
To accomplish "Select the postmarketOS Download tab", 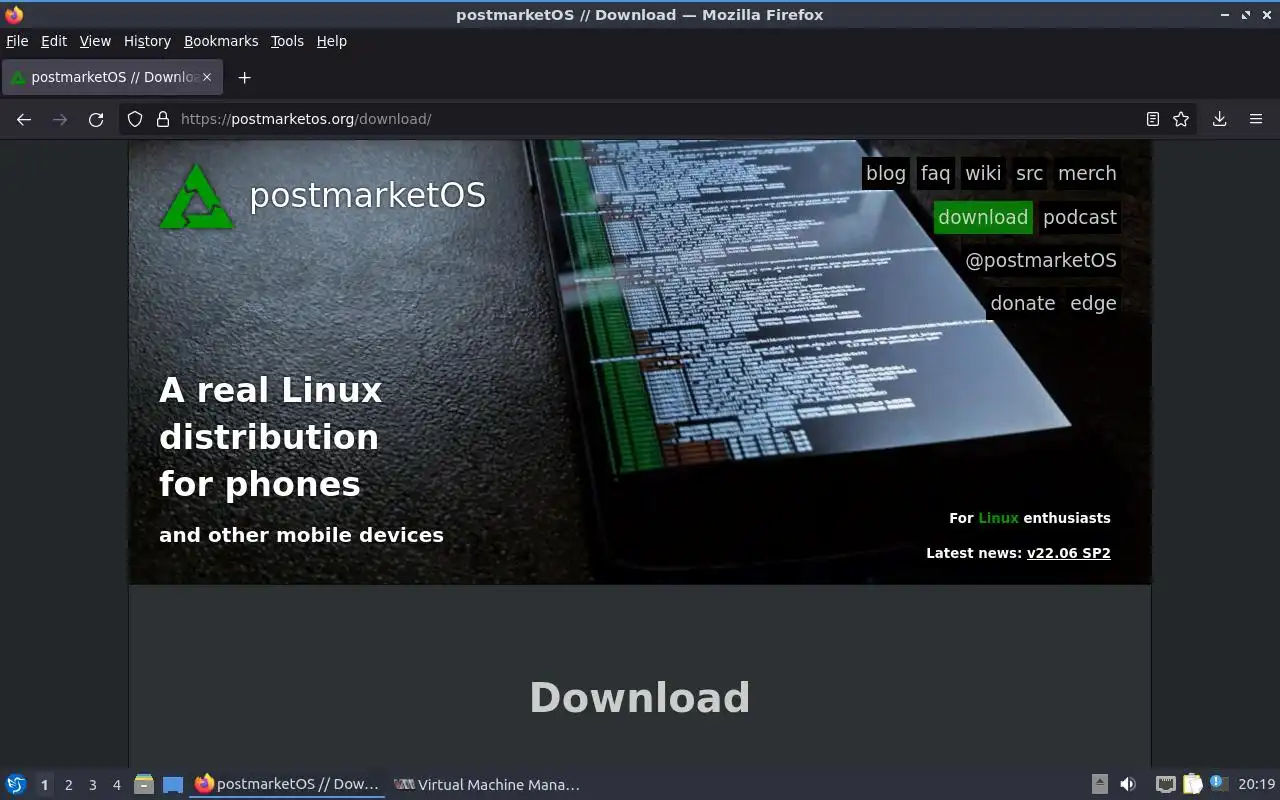I will 113,77.
